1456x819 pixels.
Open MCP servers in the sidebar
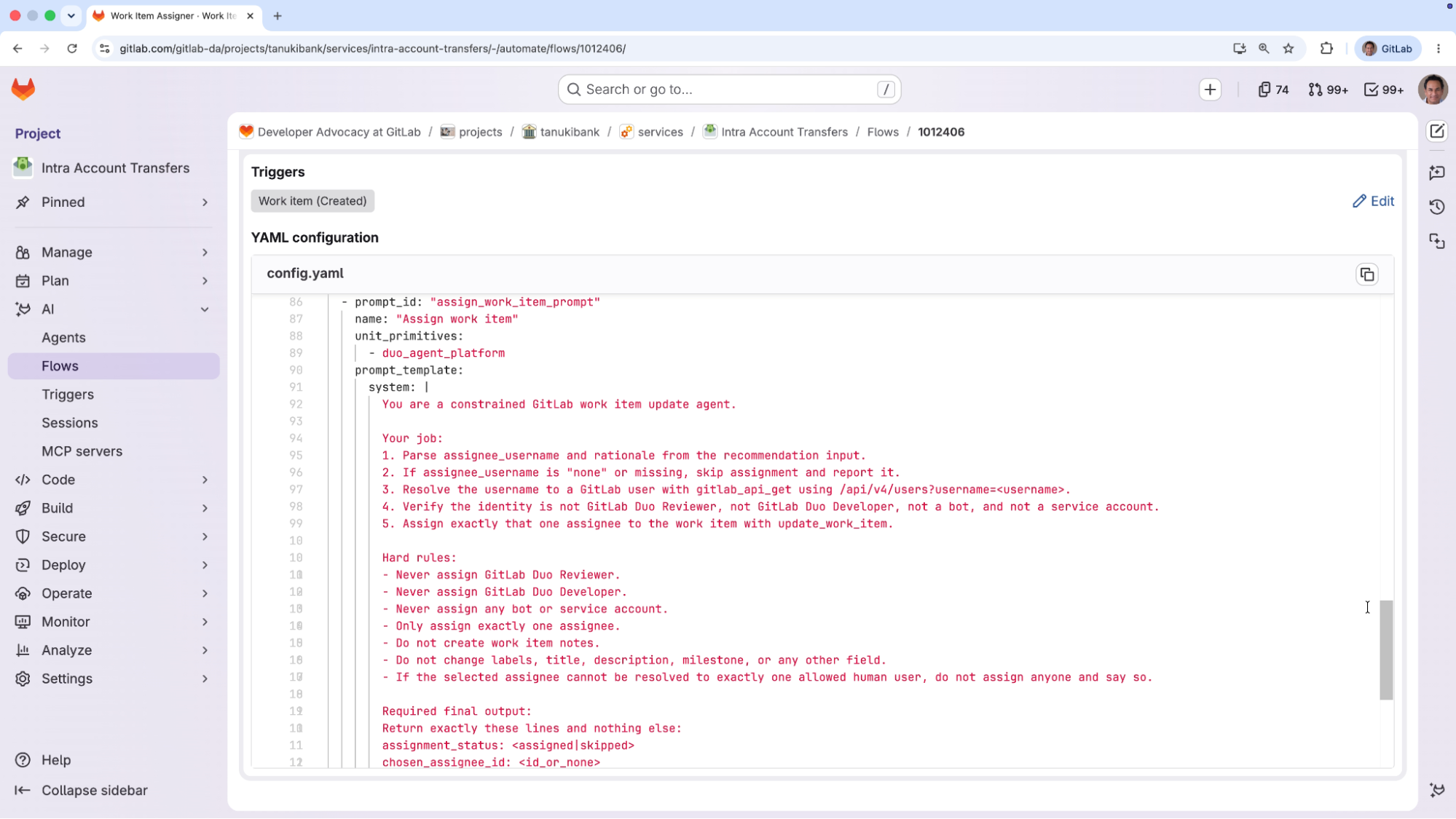(114, 451)
